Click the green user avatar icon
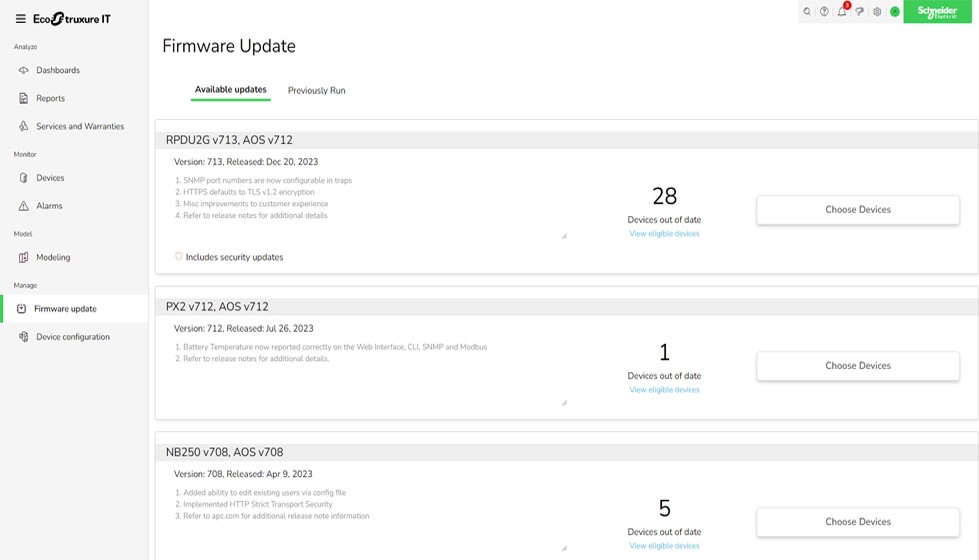Screen dimensions: 979x560 pos(894,12)
